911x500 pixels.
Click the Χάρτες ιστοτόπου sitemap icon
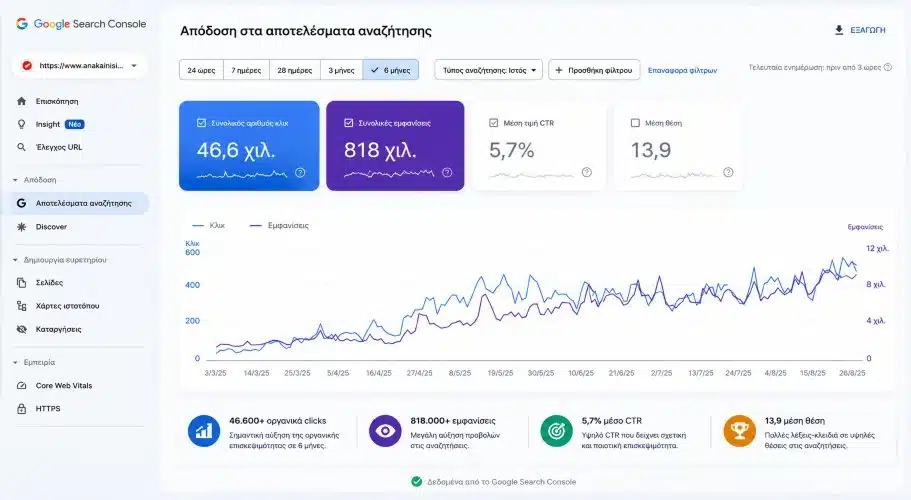tap(21, 306)
